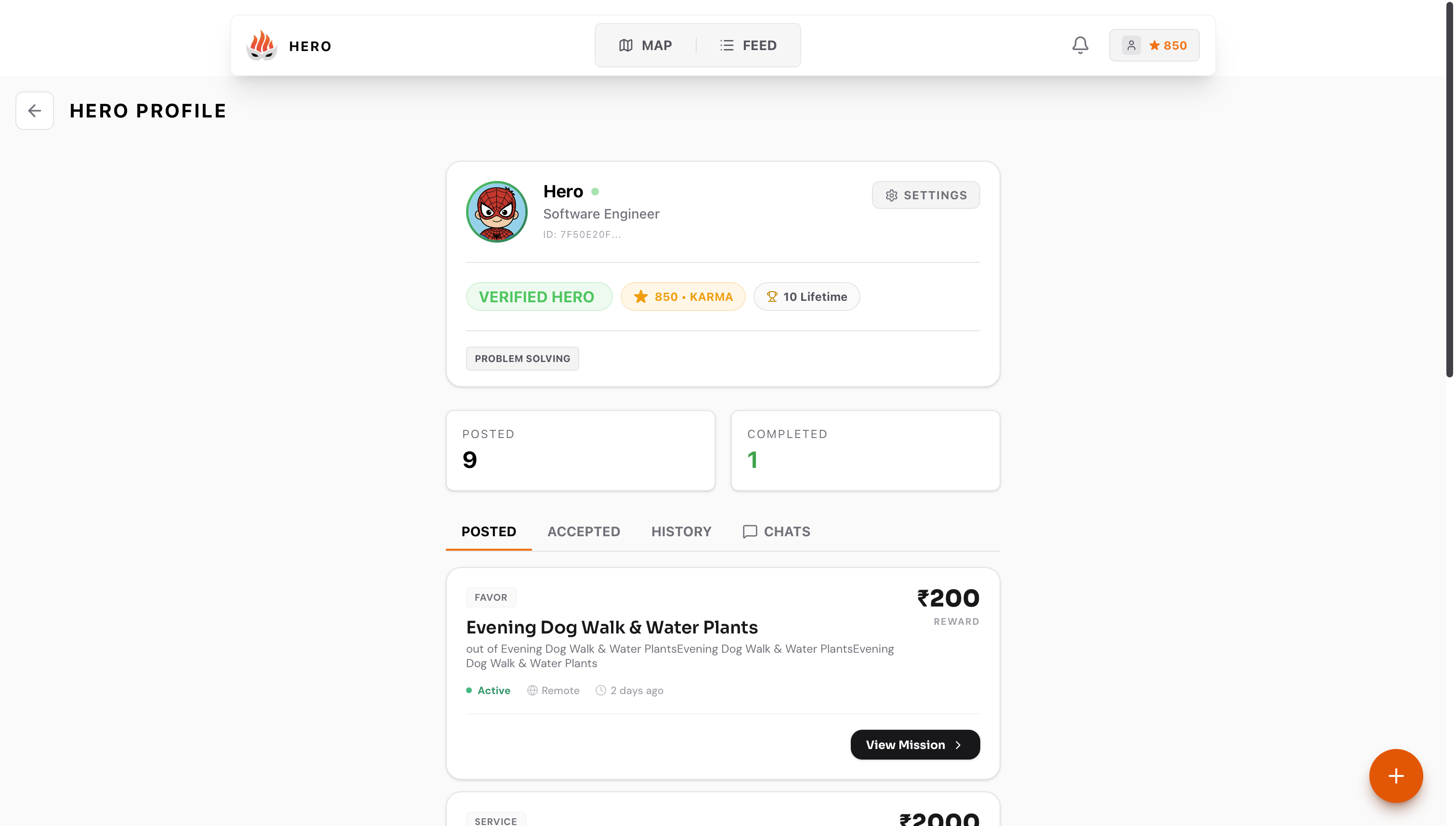Click the VERIFIED HERO green badge

click(538, 296)
